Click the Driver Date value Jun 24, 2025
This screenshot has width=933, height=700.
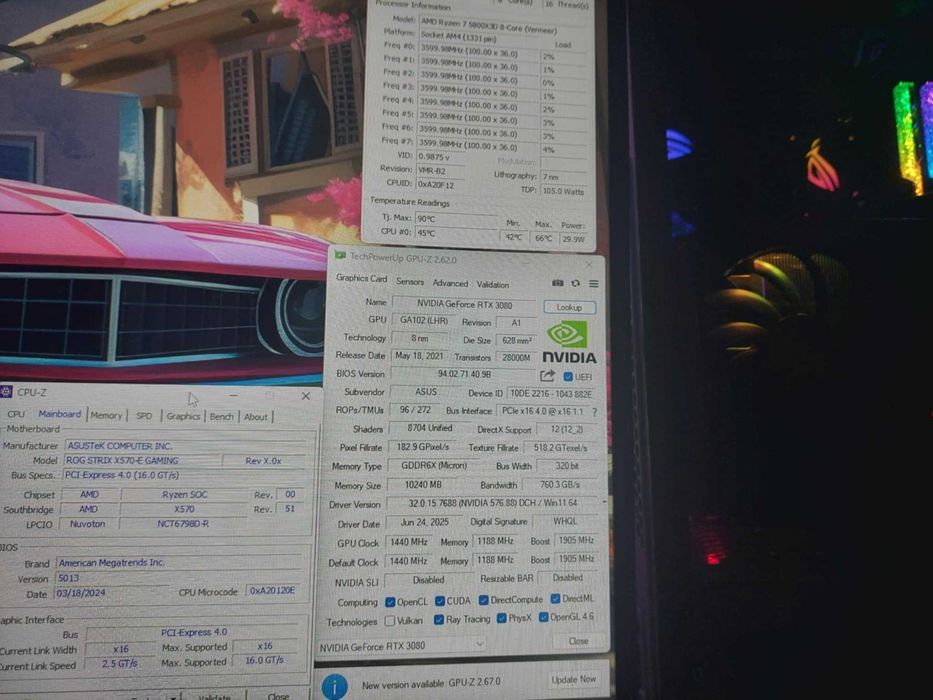tap(424, 522)
